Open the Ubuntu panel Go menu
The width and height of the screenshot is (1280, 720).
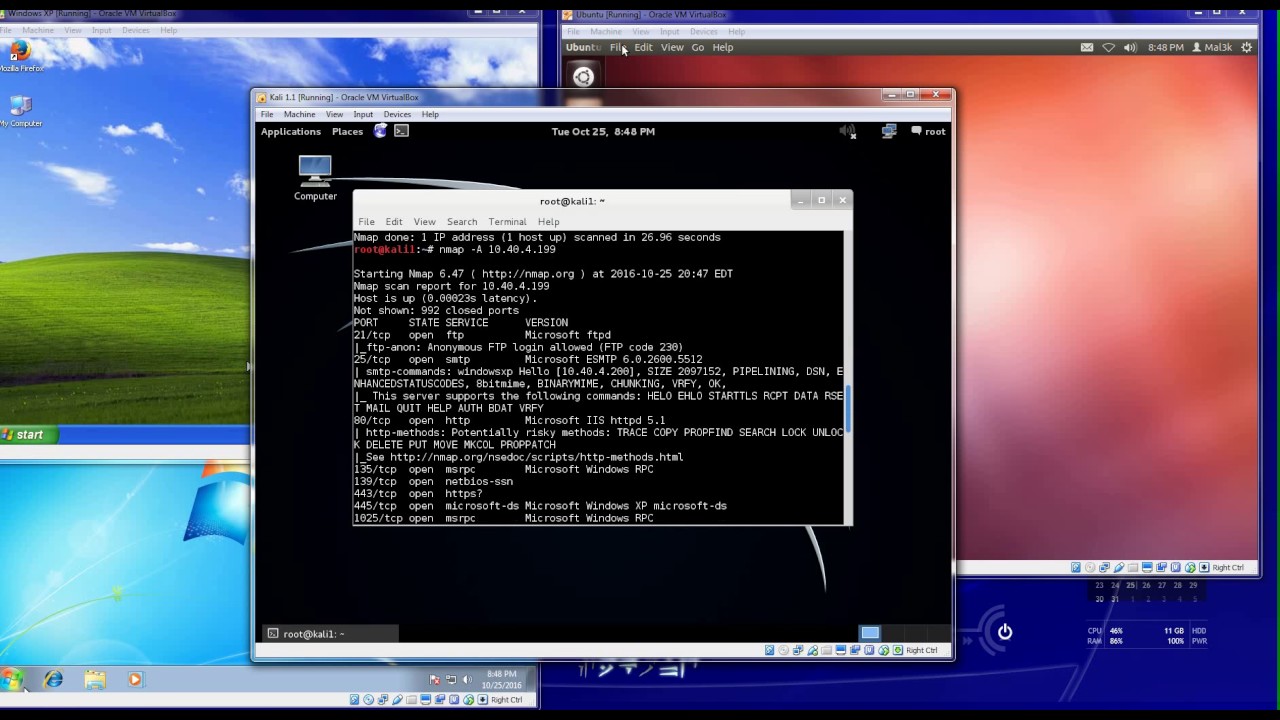(697, 47)
